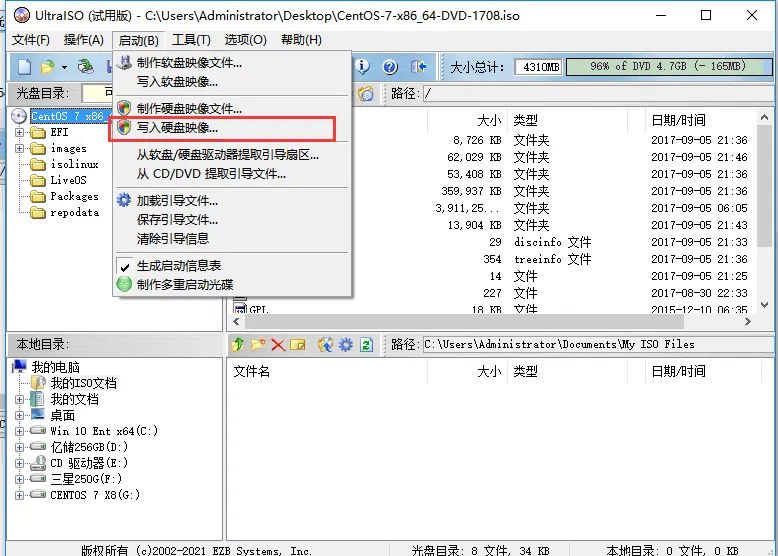Click the Open file folder icon
Viewport: 778px width, 556px height.
click(48, 66)
